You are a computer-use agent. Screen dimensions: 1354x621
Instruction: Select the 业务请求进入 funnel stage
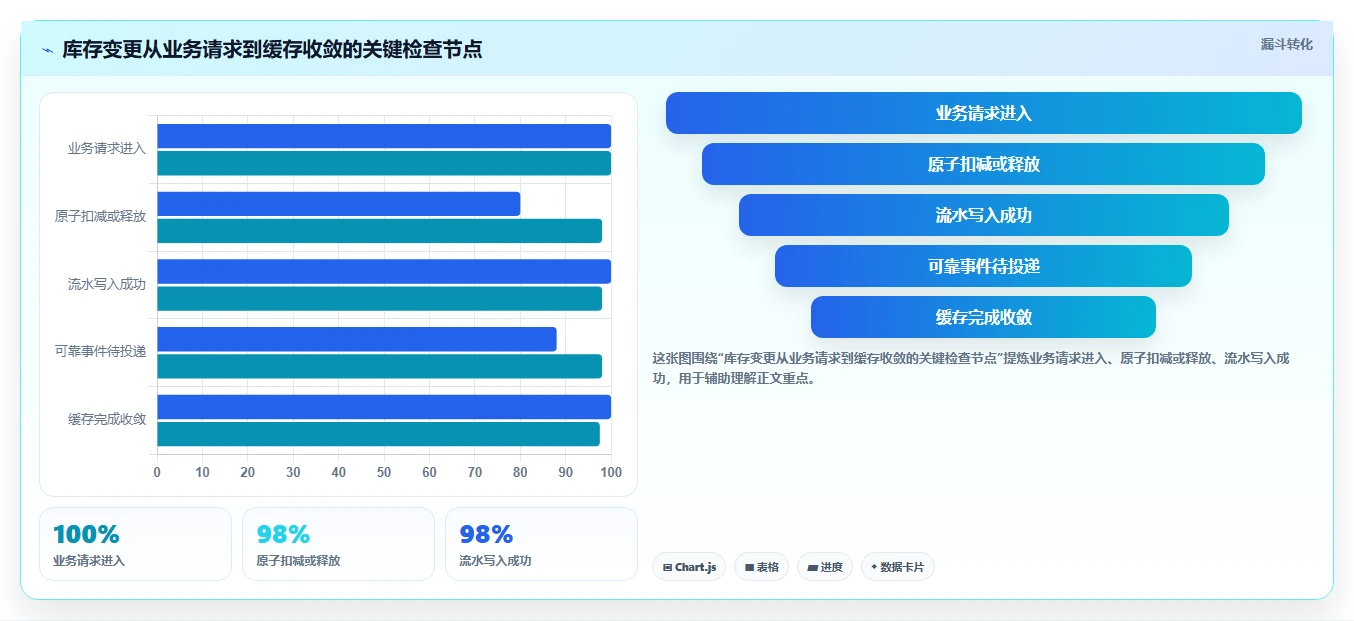(x=984, y=113)
